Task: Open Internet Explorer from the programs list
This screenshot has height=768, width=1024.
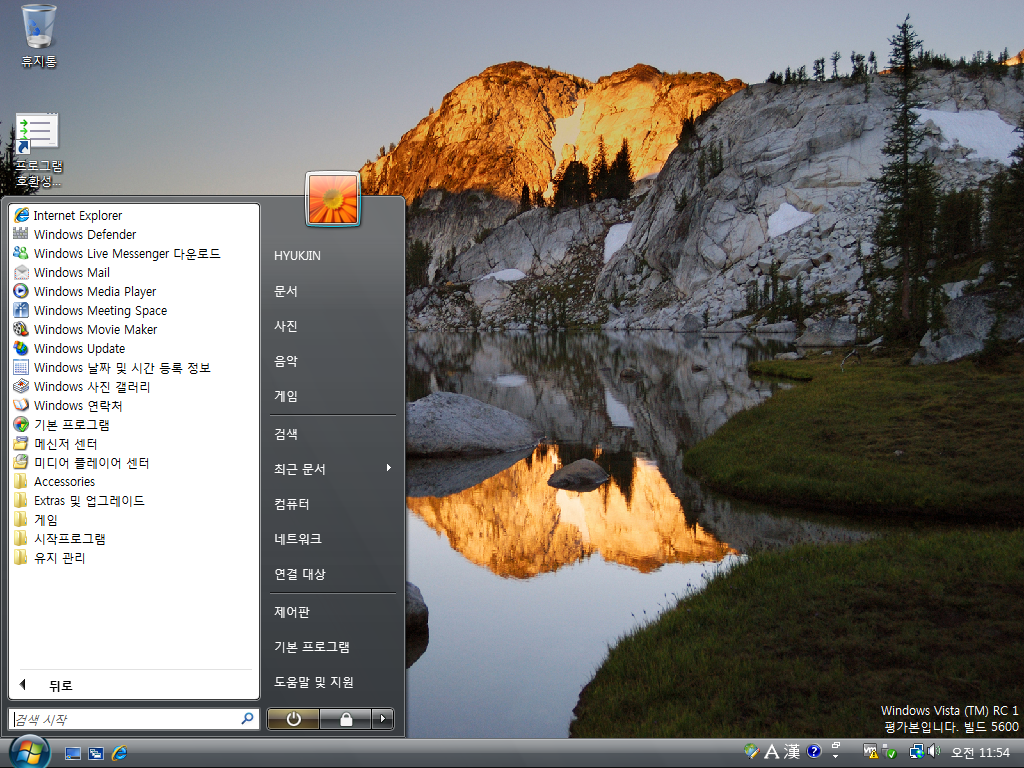Action: (x=134, y=215)
